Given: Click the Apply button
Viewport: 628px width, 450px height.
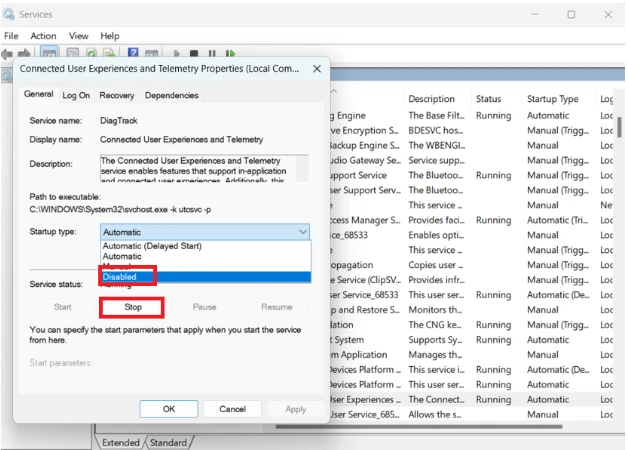Looking at the screenshot, I should (296, 409).
